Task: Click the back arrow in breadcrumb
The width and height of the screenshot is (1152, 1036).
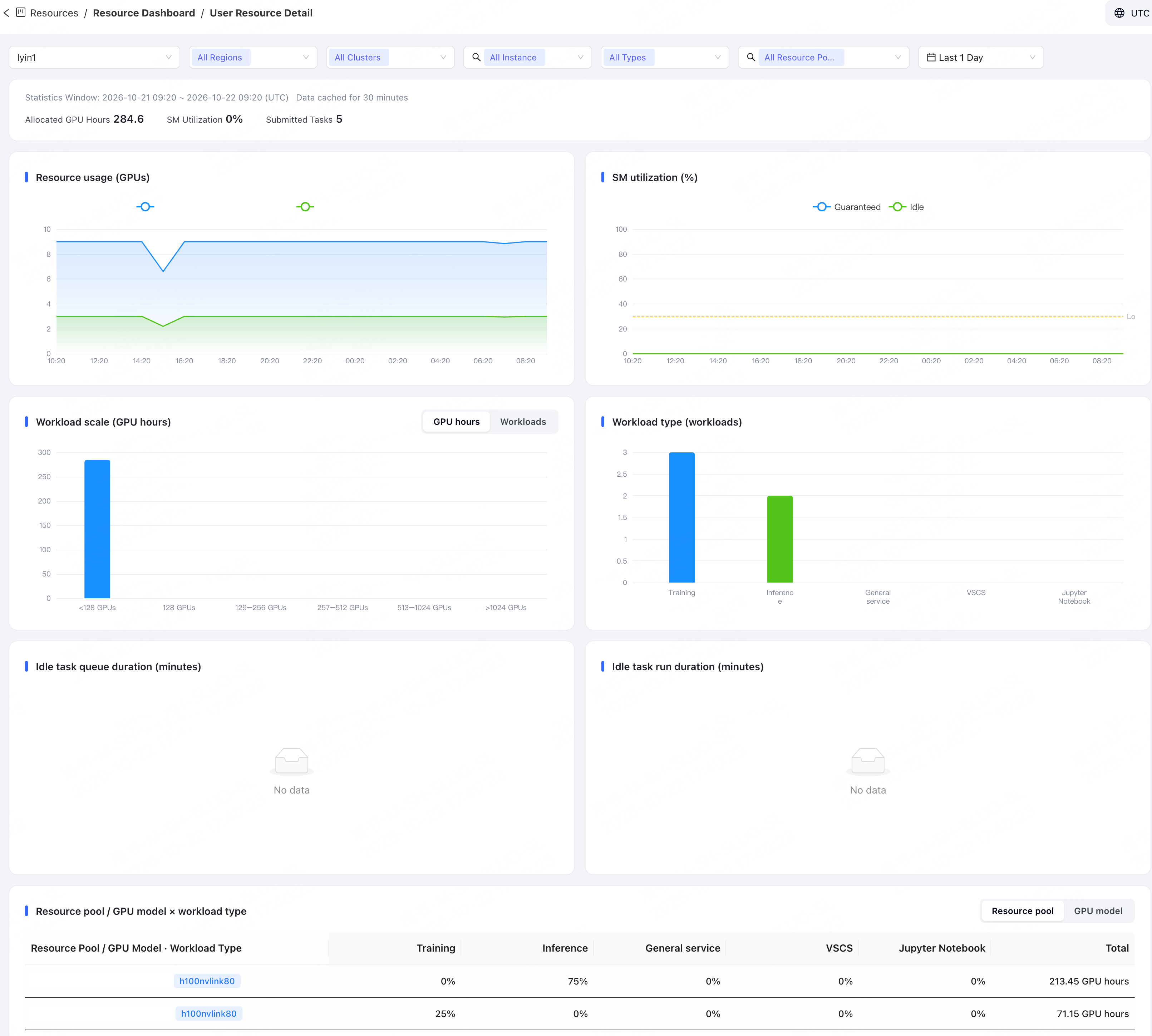Action: click(6, 13)
